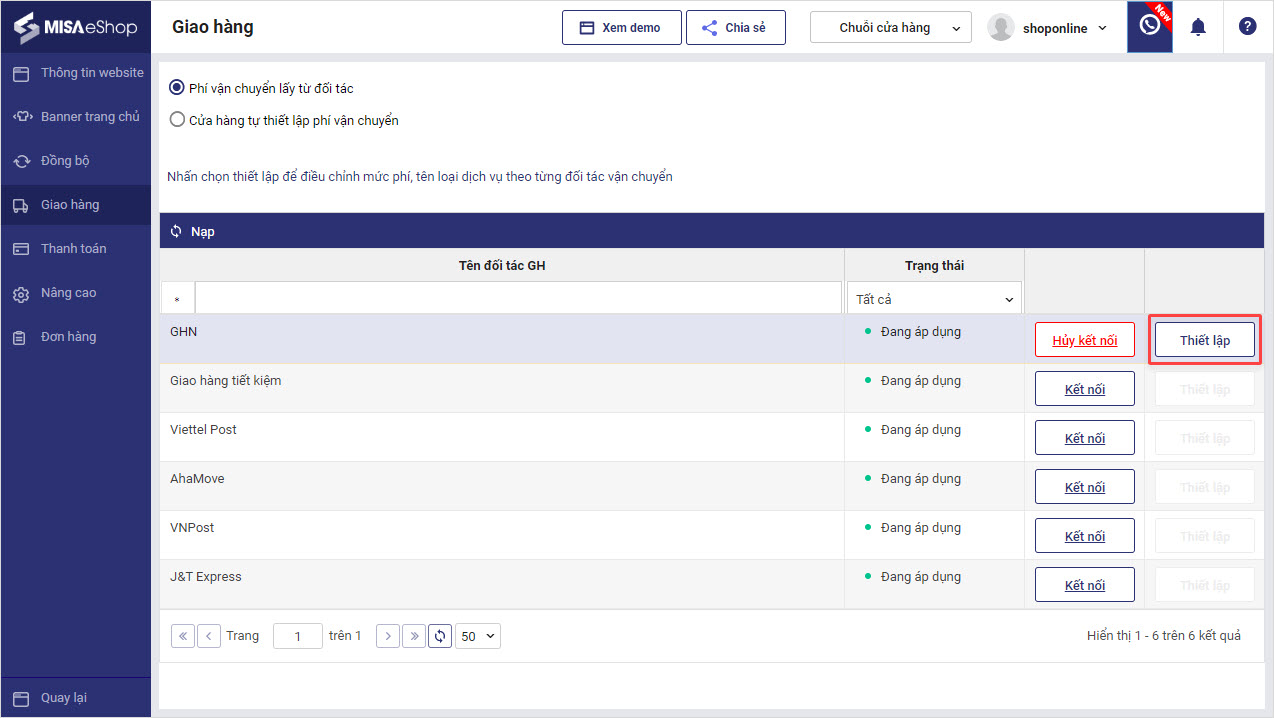
Task: Open Đơn hàng in sidebar
Action: point(76,337)
